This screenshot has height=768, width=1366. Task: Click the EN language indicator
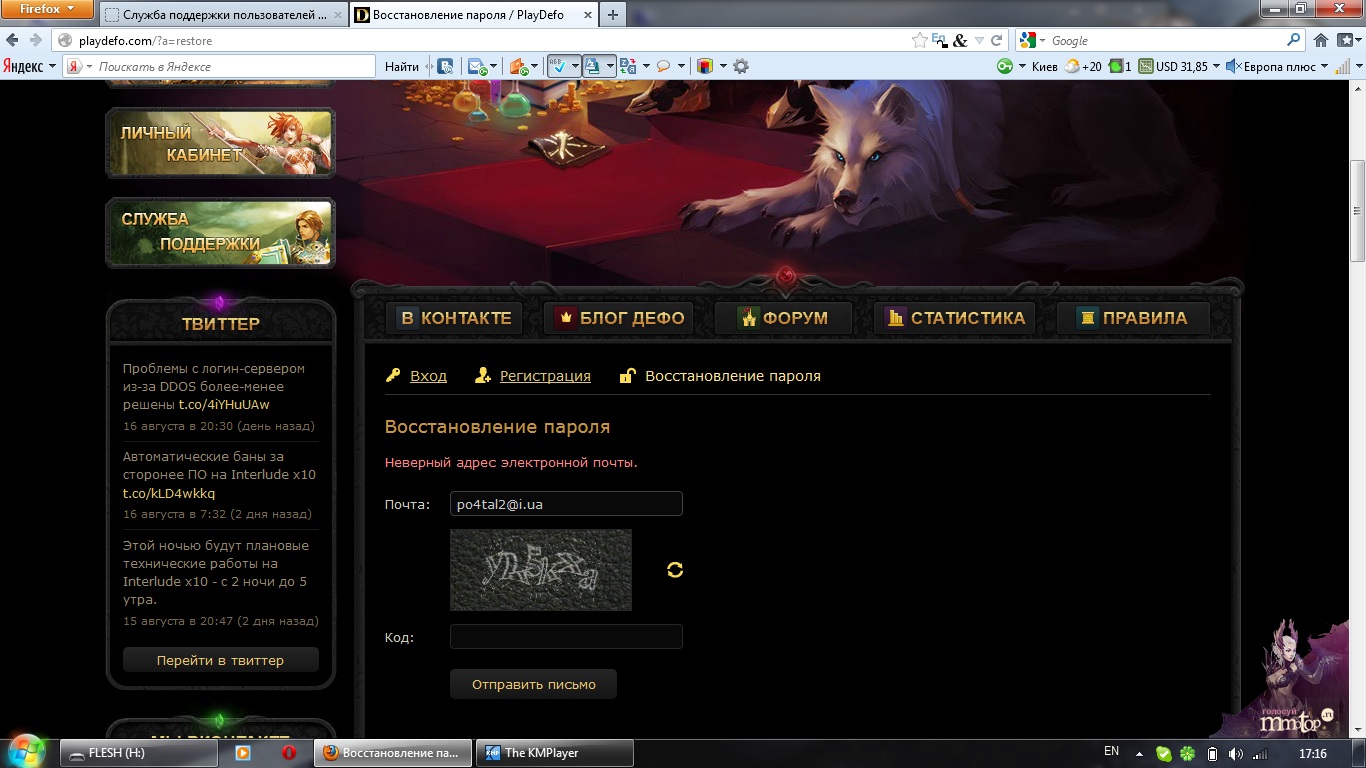tap(1111, 752)
